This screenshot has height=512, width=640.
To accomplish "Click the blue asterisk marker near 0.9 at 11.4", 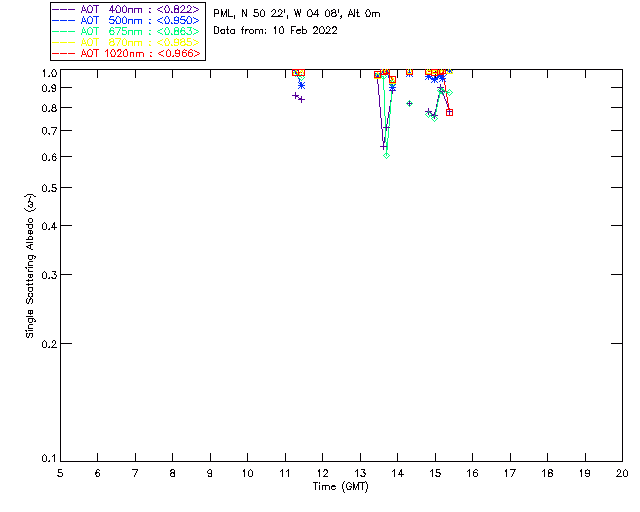I will pos(301,85).
